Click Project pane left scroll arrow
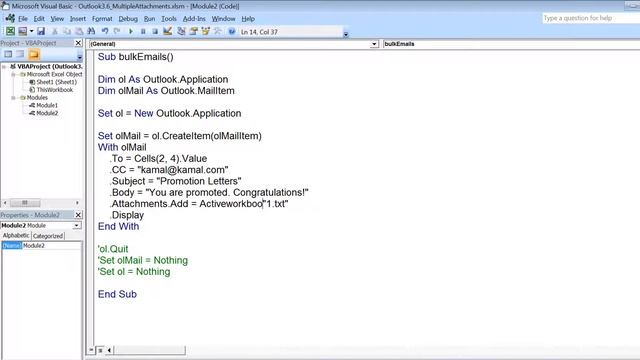 coord(5,203)
